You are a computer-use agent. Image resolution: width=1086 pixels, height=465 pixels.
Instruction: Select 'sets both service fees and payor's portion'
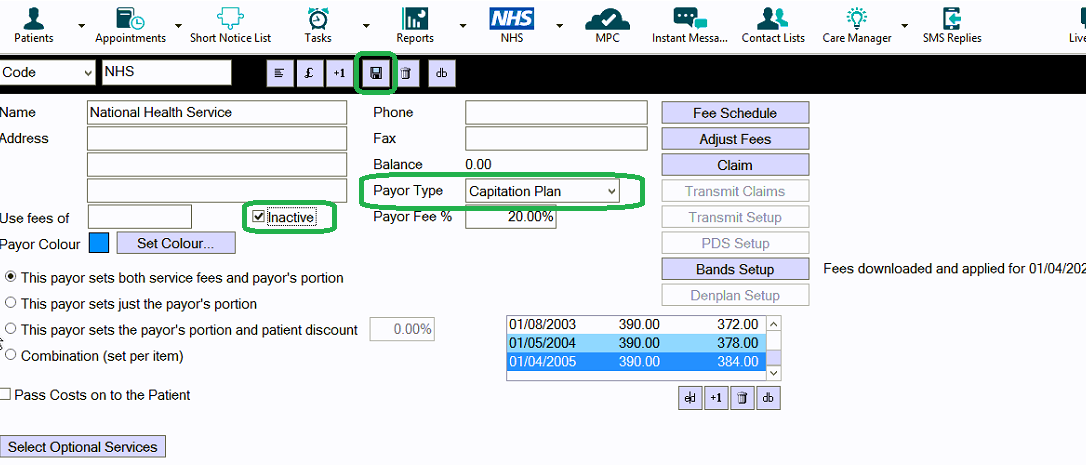pos(10,277)
